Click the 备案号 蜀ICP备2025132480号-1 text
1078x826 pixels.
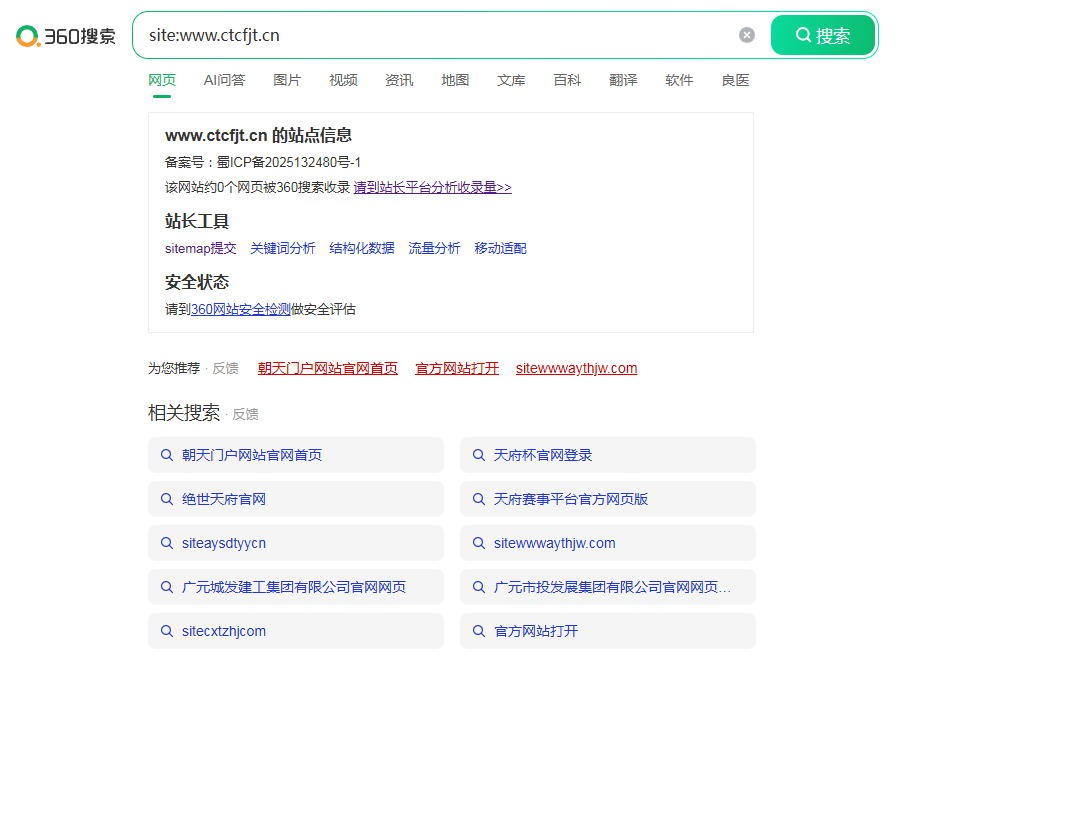click(263, 162)
